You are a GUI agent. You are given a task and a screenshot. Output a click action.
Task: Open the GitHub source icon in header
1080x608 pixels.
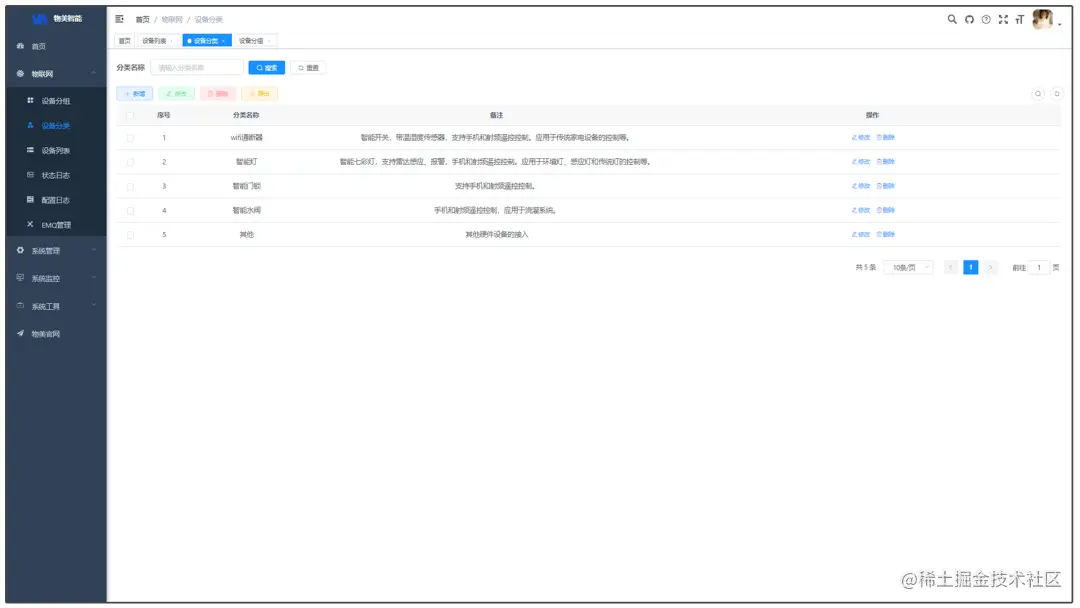point(969,19)
